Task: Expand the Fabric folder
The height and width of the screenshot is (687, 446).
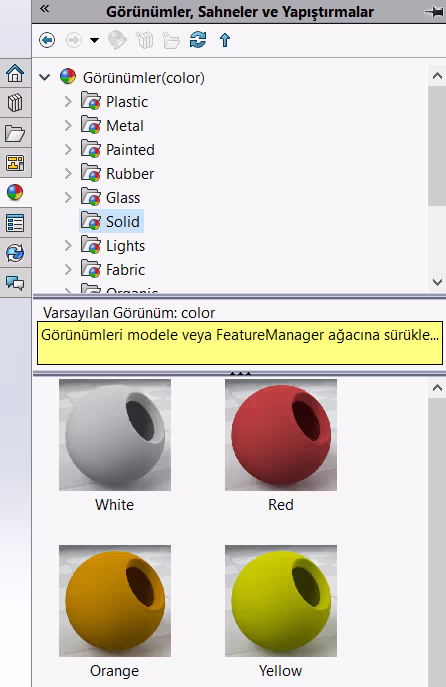Action: pos(68,270)
